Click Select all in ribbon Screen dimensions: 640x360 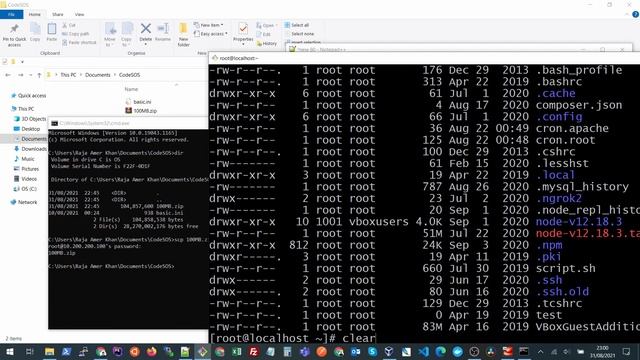[x=297, y=25]
